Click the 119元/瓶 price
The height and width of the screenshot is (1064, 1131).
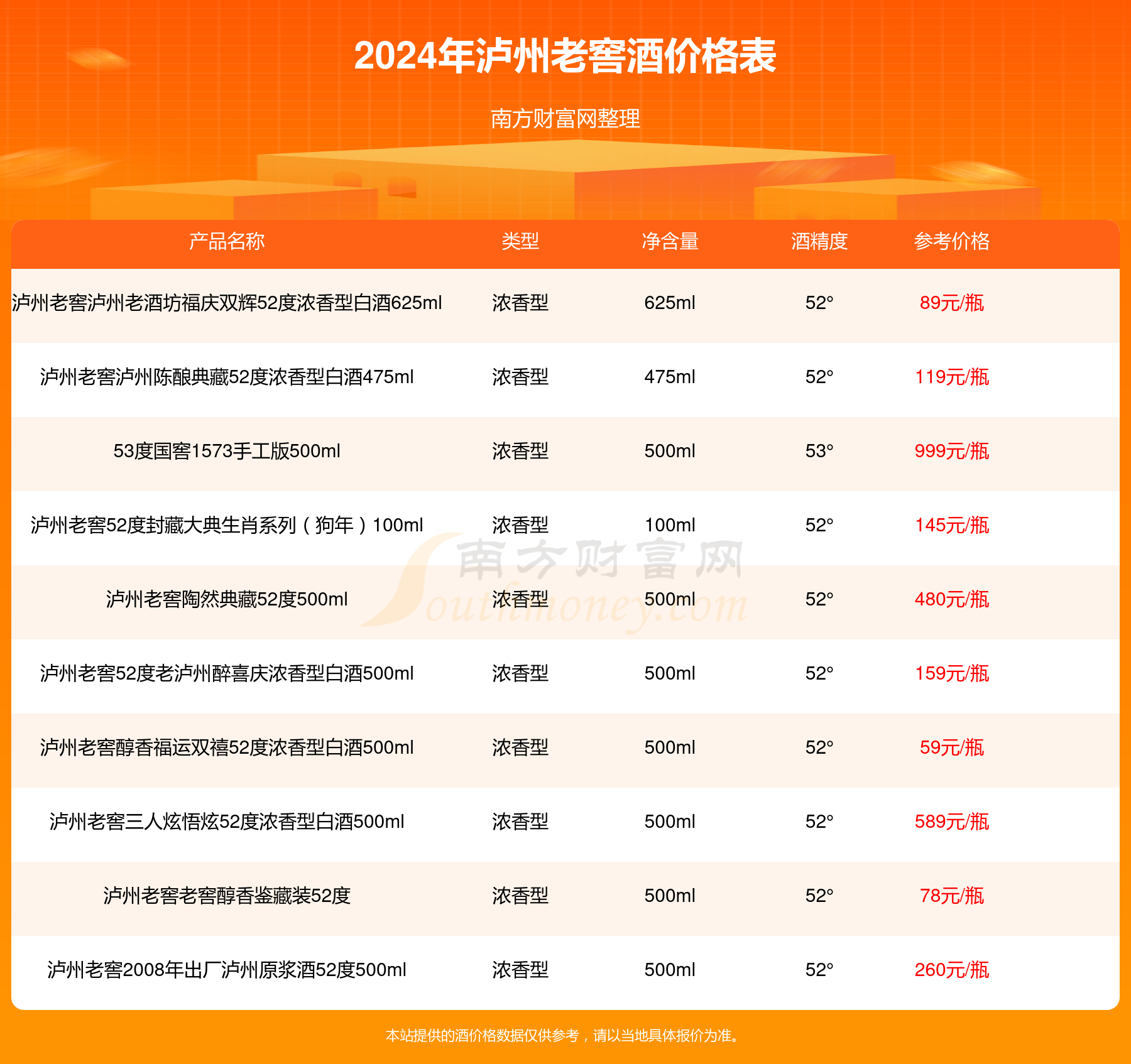952,377
